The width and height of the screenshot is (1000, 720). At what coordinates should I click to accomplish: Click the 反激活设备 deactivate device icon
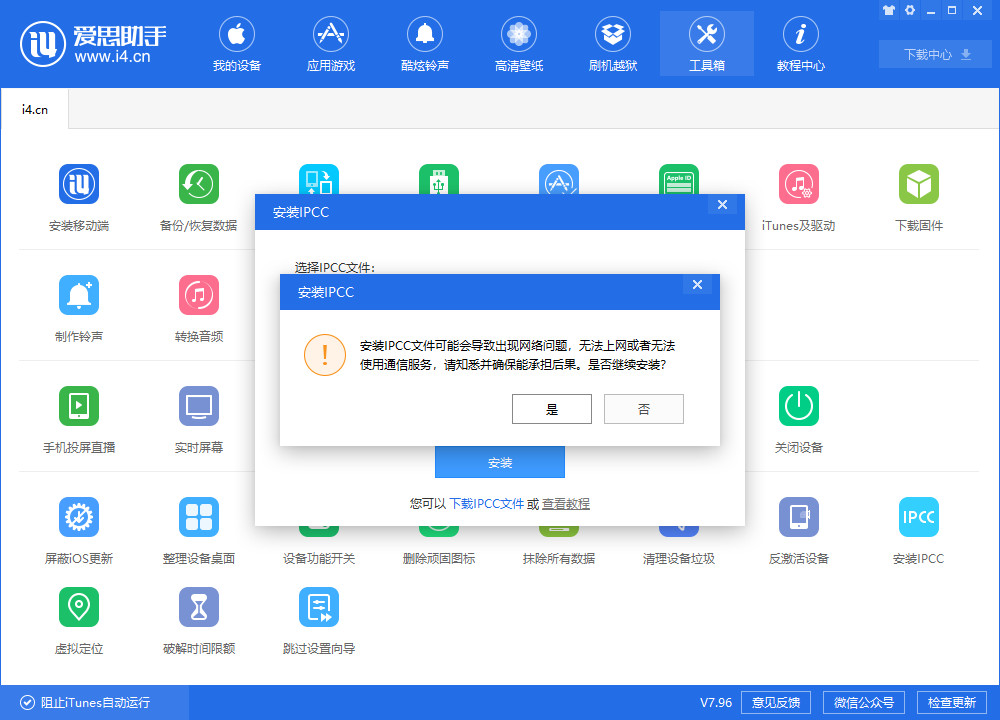click(x=798, y=517)
